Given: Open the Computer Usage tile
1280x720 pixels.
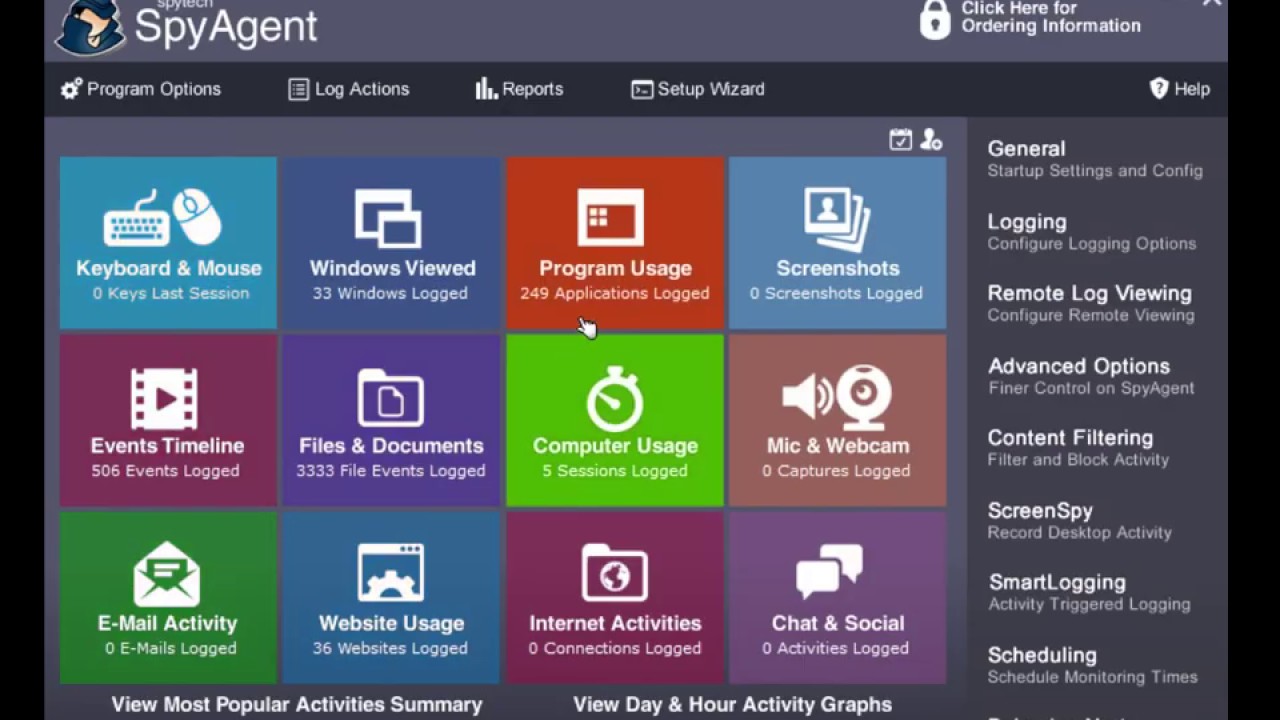Looking at the screenshot, I should (615, 420).
